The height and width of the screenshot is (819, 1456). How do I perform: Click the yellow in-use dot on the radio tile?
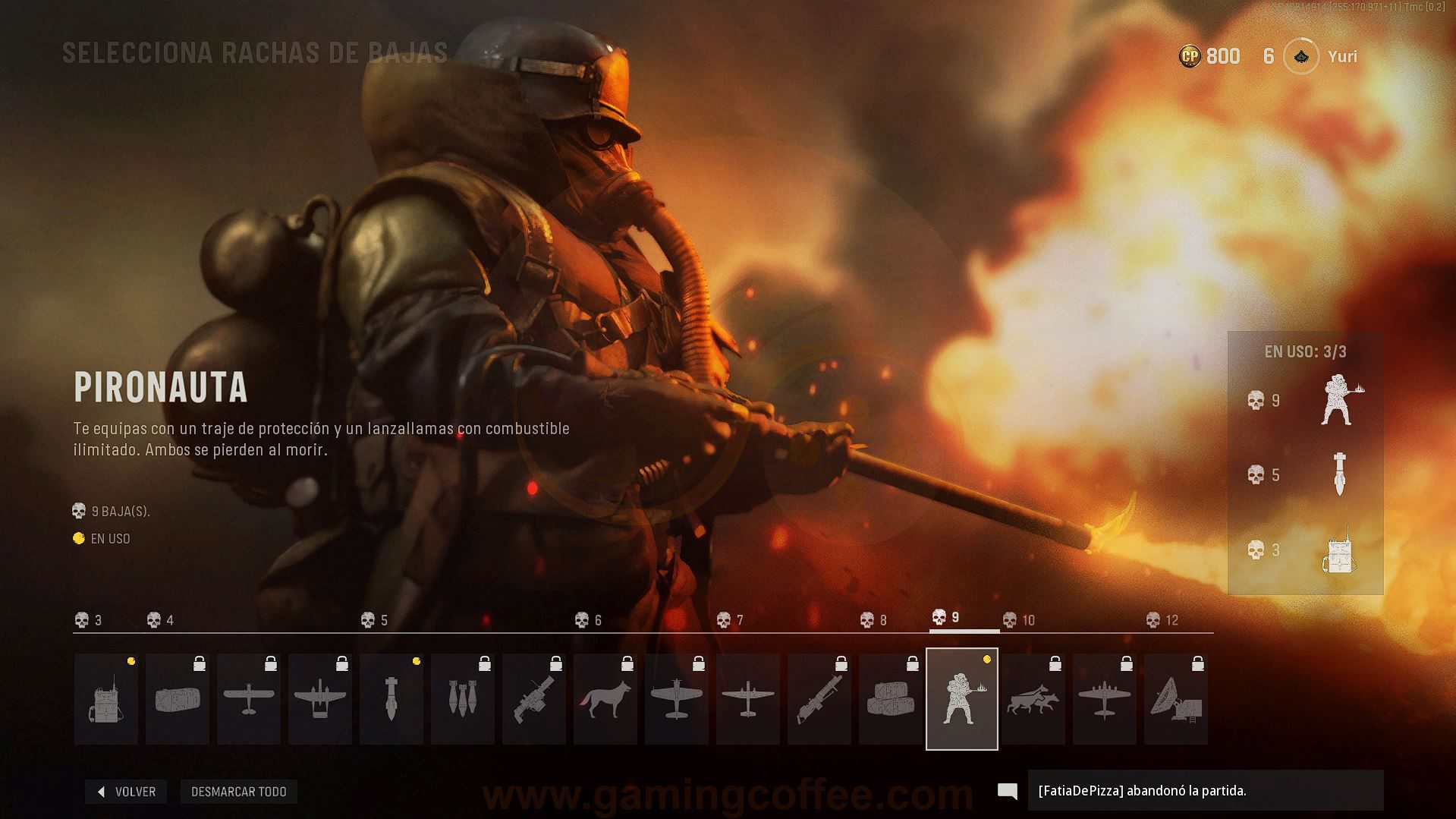coord(131,661)
